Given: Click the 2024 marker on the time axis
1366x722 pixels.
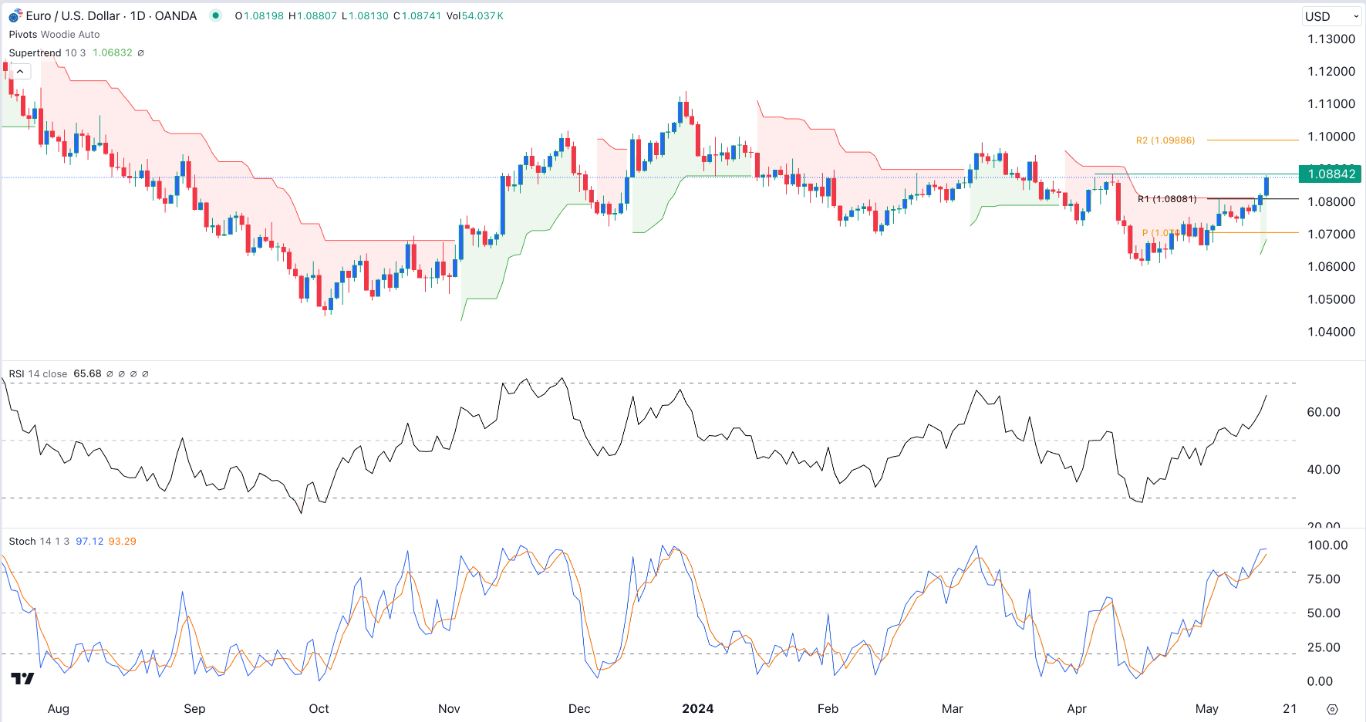Looking at the screenshot, I should 698,708.
